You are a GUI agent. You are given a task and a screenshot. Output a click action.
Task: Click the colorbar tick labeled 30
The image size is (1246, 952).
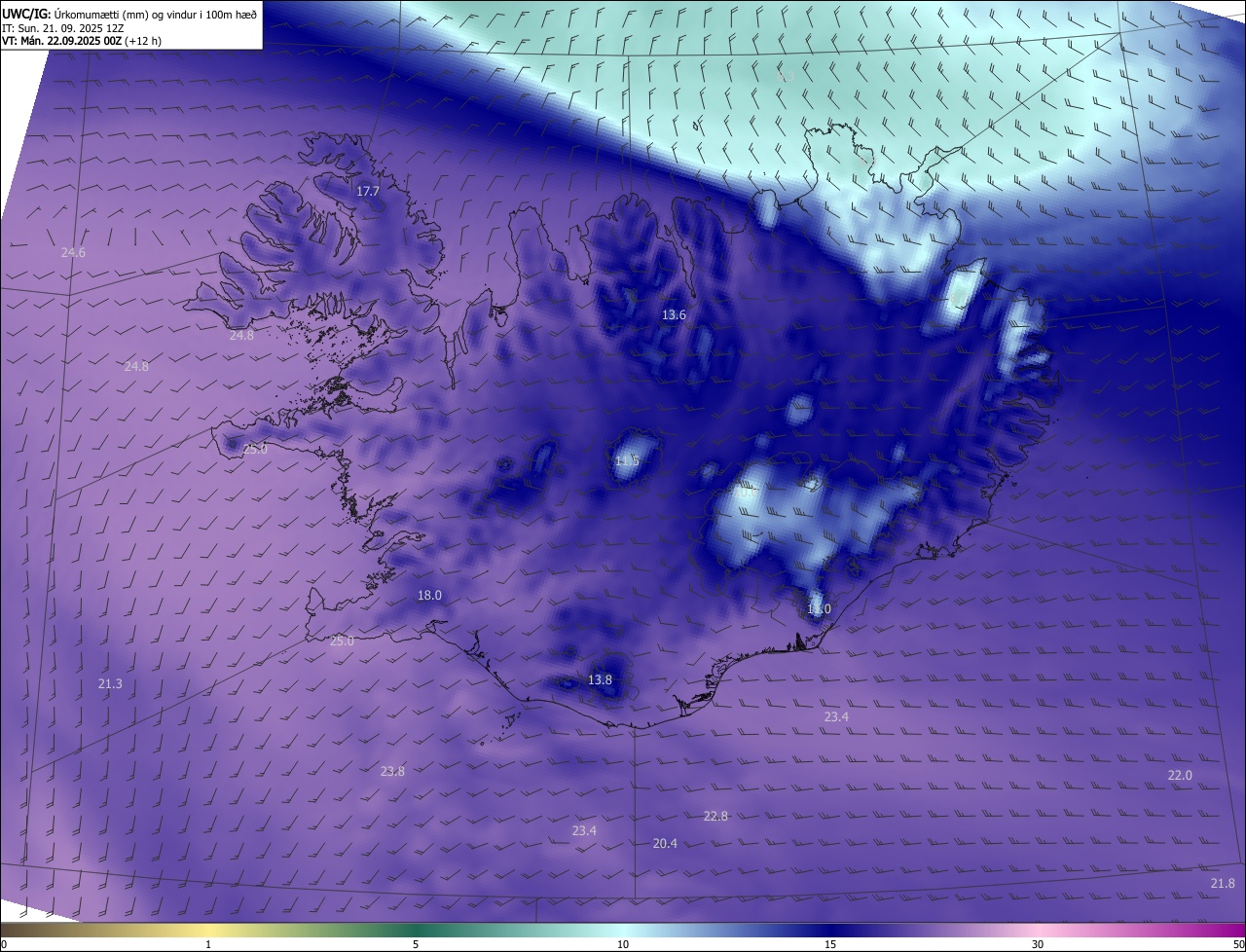point(1038,944)
